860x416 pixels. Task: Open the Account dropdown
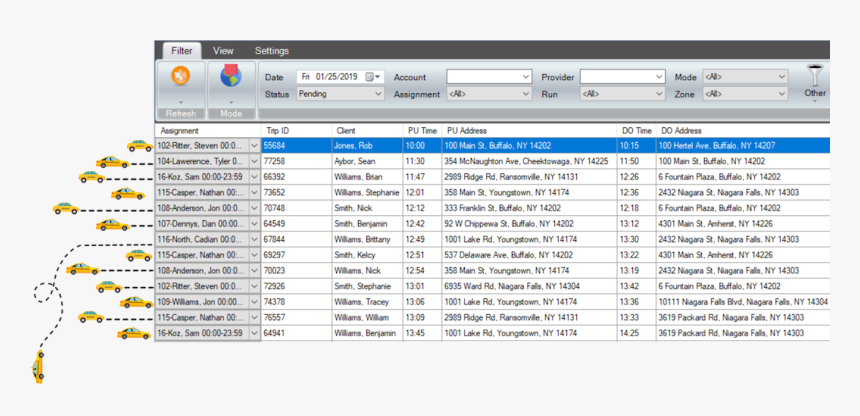point(526,77)
